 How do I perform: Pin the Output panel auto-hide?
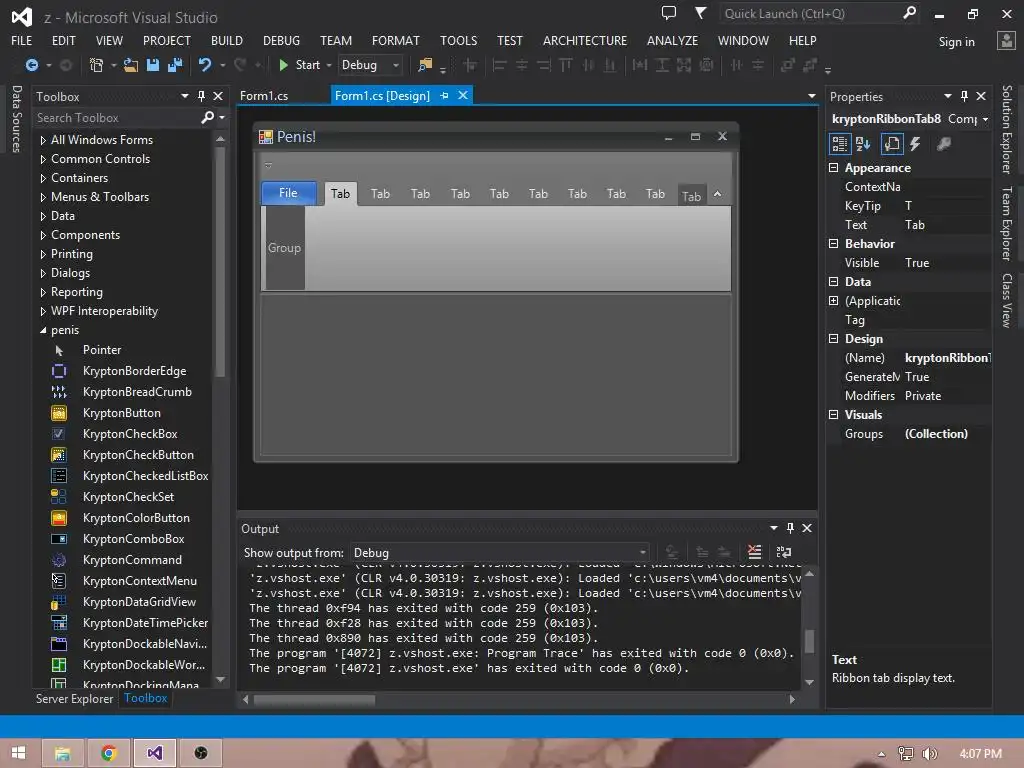pos(790,528)
